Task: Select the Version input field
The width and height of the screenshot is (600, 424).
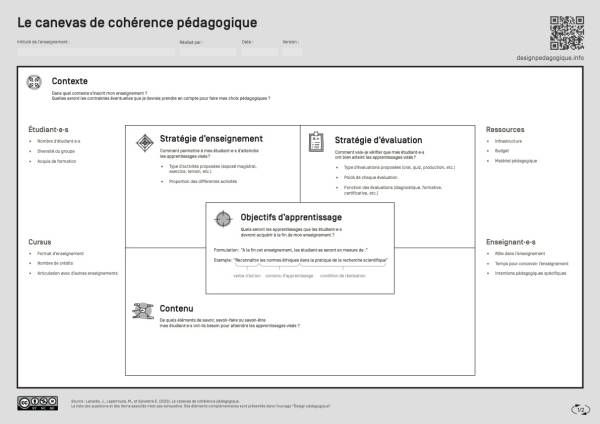Action: pyautogui.click(x=292, y=51)
